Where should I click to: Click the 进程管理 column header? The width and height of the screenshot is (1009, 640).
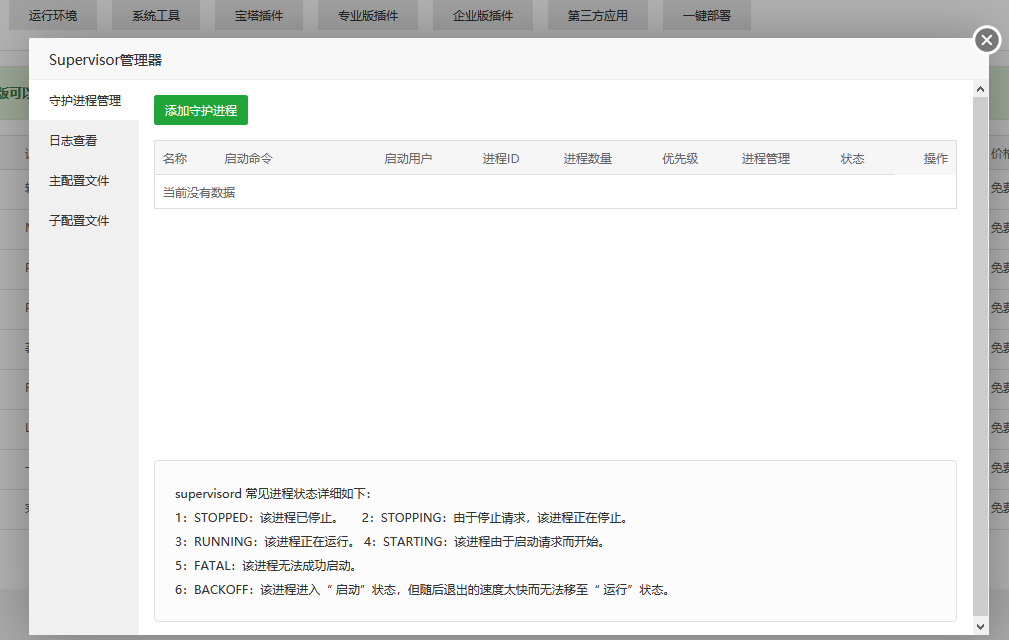pyautogui.click(x=766, y=158)
